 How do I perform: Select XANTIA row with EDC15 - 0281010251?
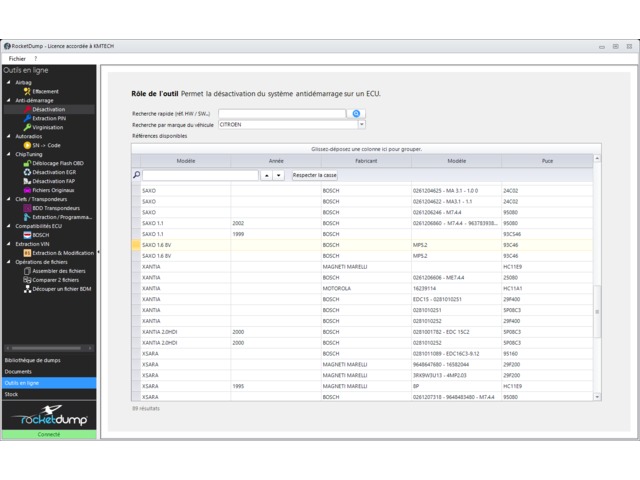pyautogui.click(x=362, y=299)
